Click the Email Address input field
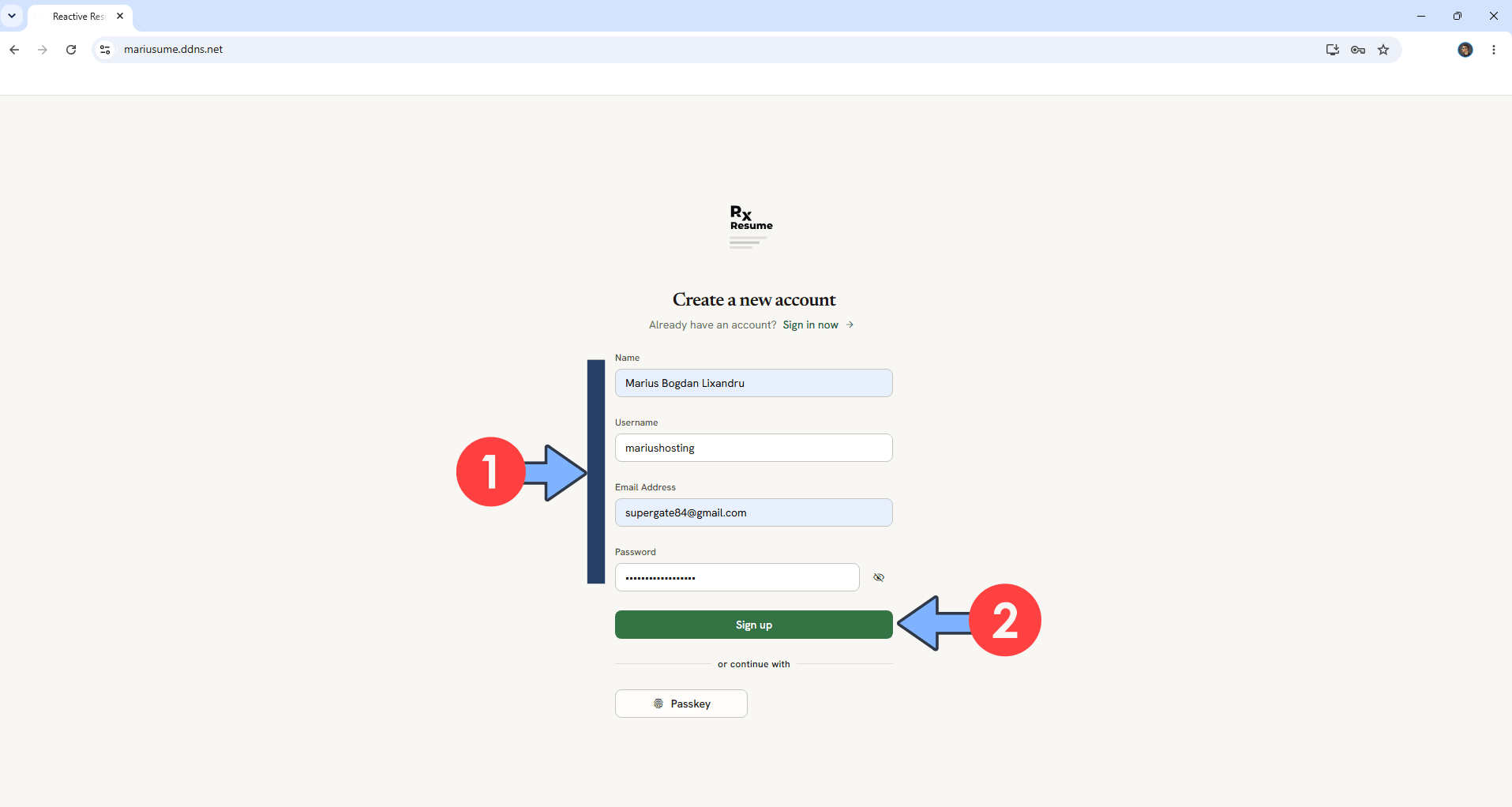The height and width of the screenshot is (807, 1512). pos(754,512)
